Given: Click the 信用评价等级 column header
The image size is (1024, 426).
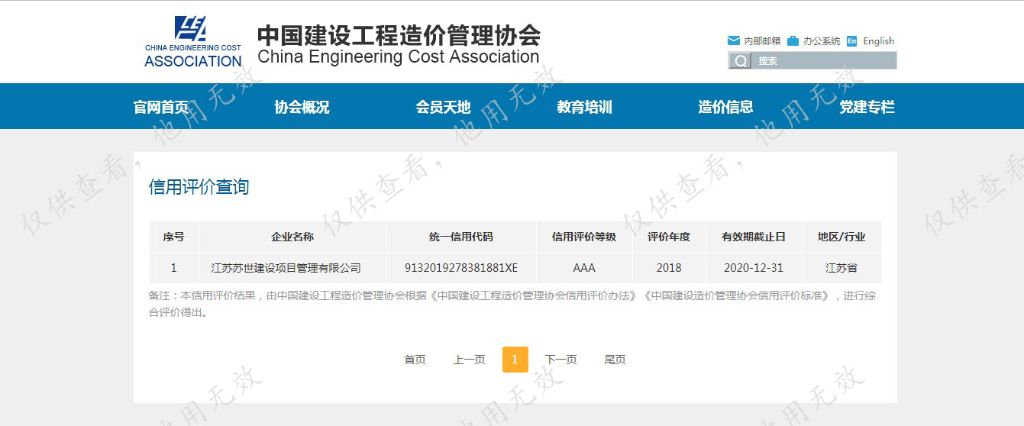Looking at the screenshot, I should tap(584, 237).
